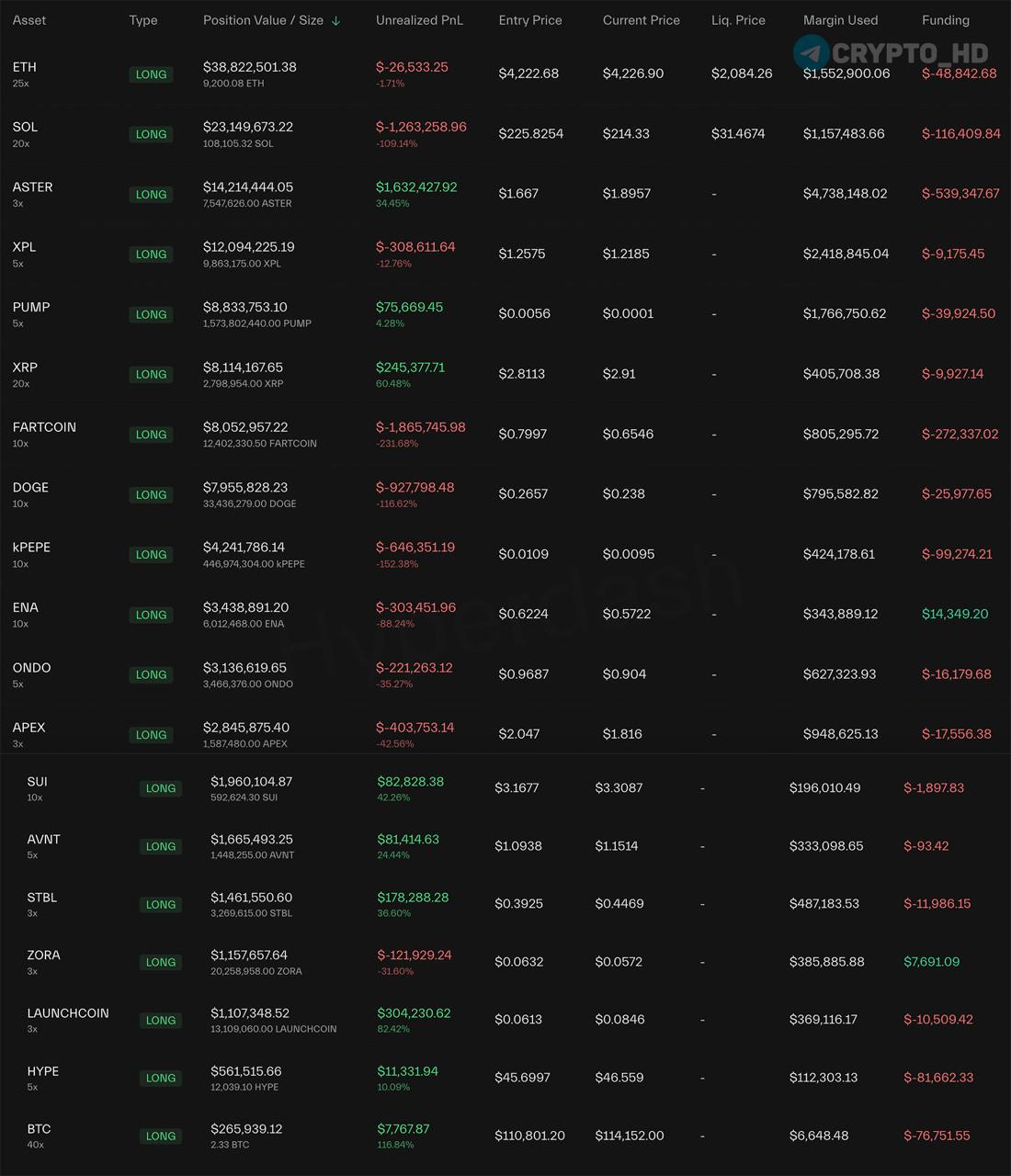The width and height of the screenshot is (1011, 1176).
Task: Click the LONG badge in the BTC row
Action: click(x=161, y=1136)
